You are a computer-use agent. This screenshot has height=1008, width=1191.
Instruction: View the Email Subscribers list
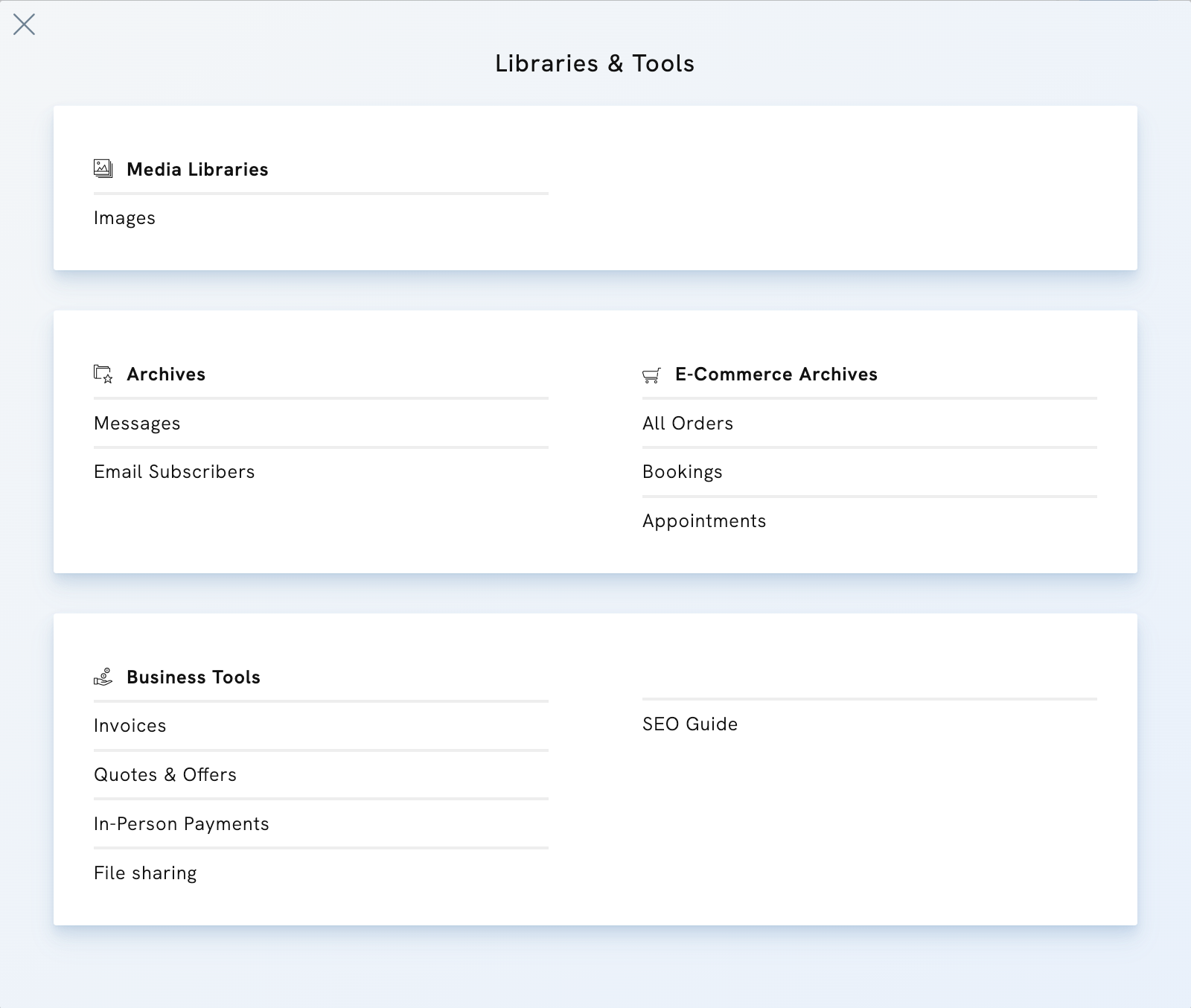click(x=174, y=471)
